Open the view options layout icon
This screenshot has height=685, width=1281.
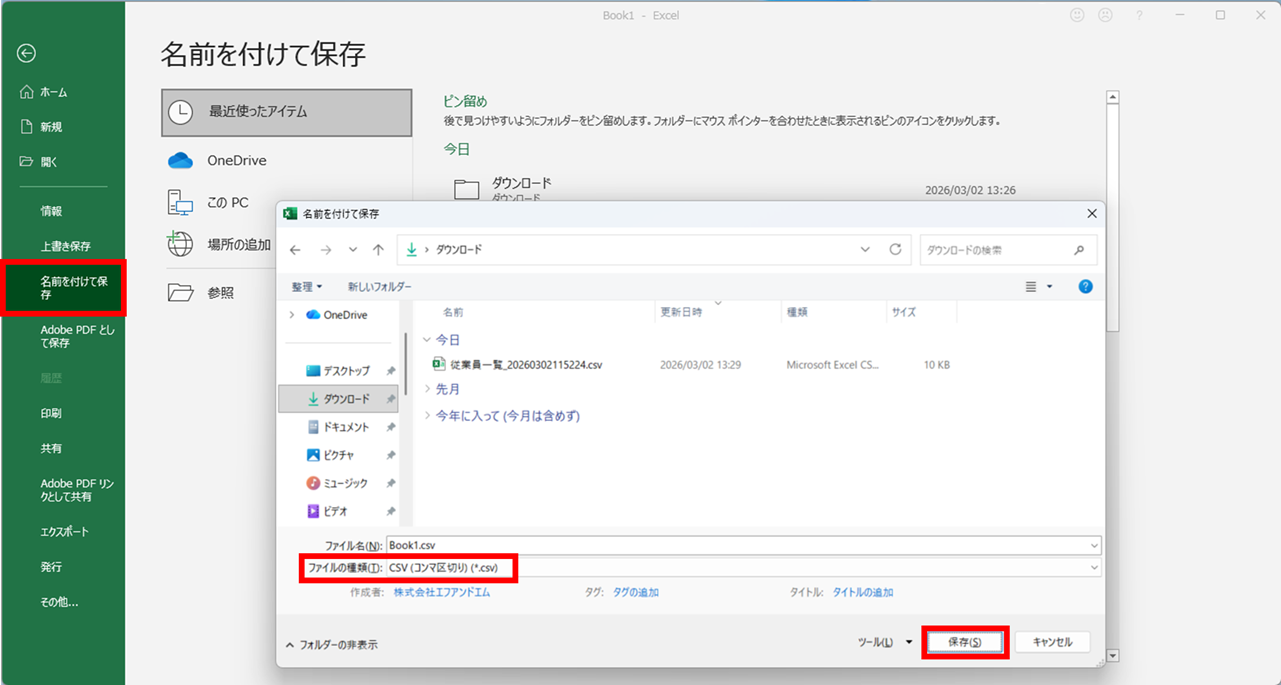pyautogui.click(x=1032, y=287)
